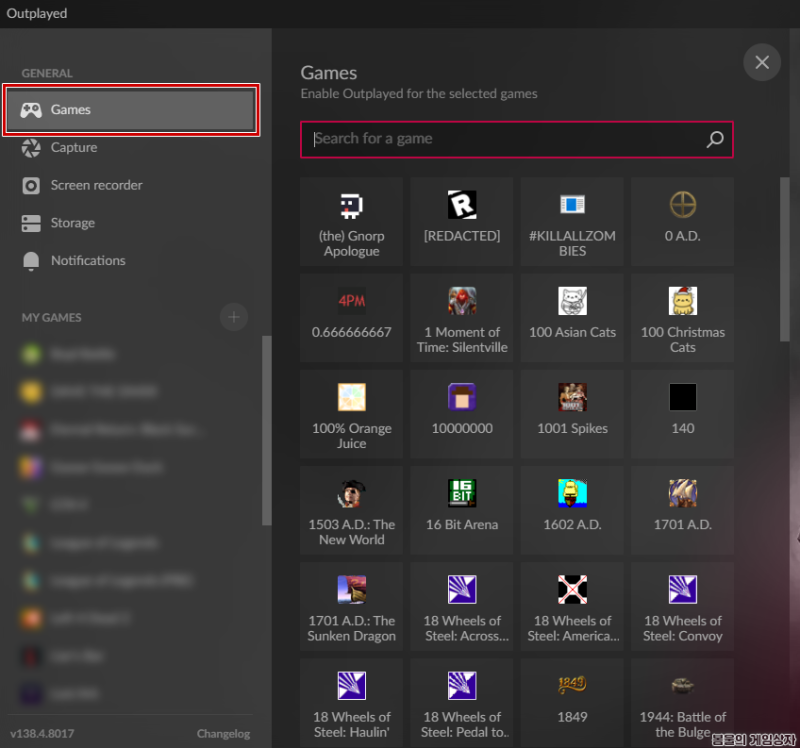Select 18 Wheels of Steel: Pedal to.. icon
800x748 pixels.
462,686
